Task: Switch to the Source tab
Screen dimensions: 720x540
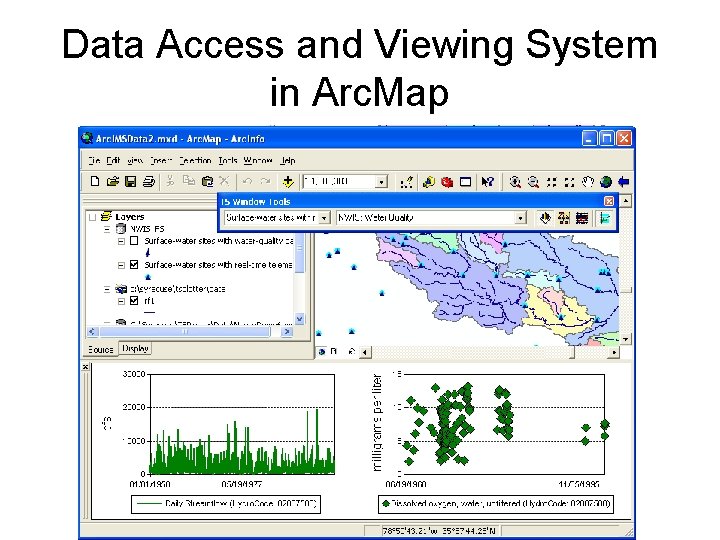Action: [x=101, y=349]
